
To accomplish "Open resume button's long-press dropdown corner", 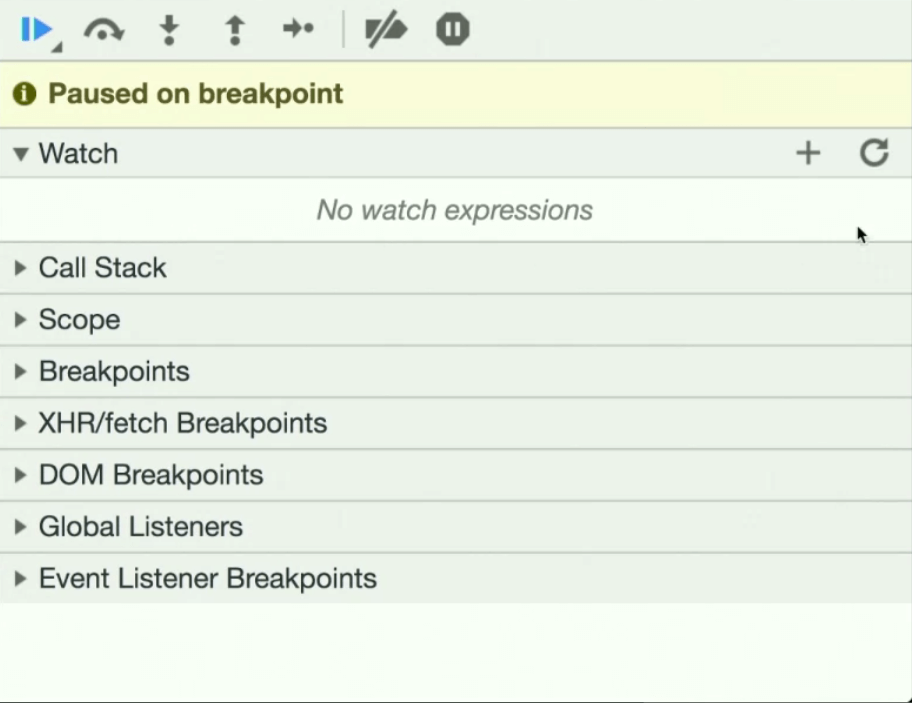I will point(56,48).
